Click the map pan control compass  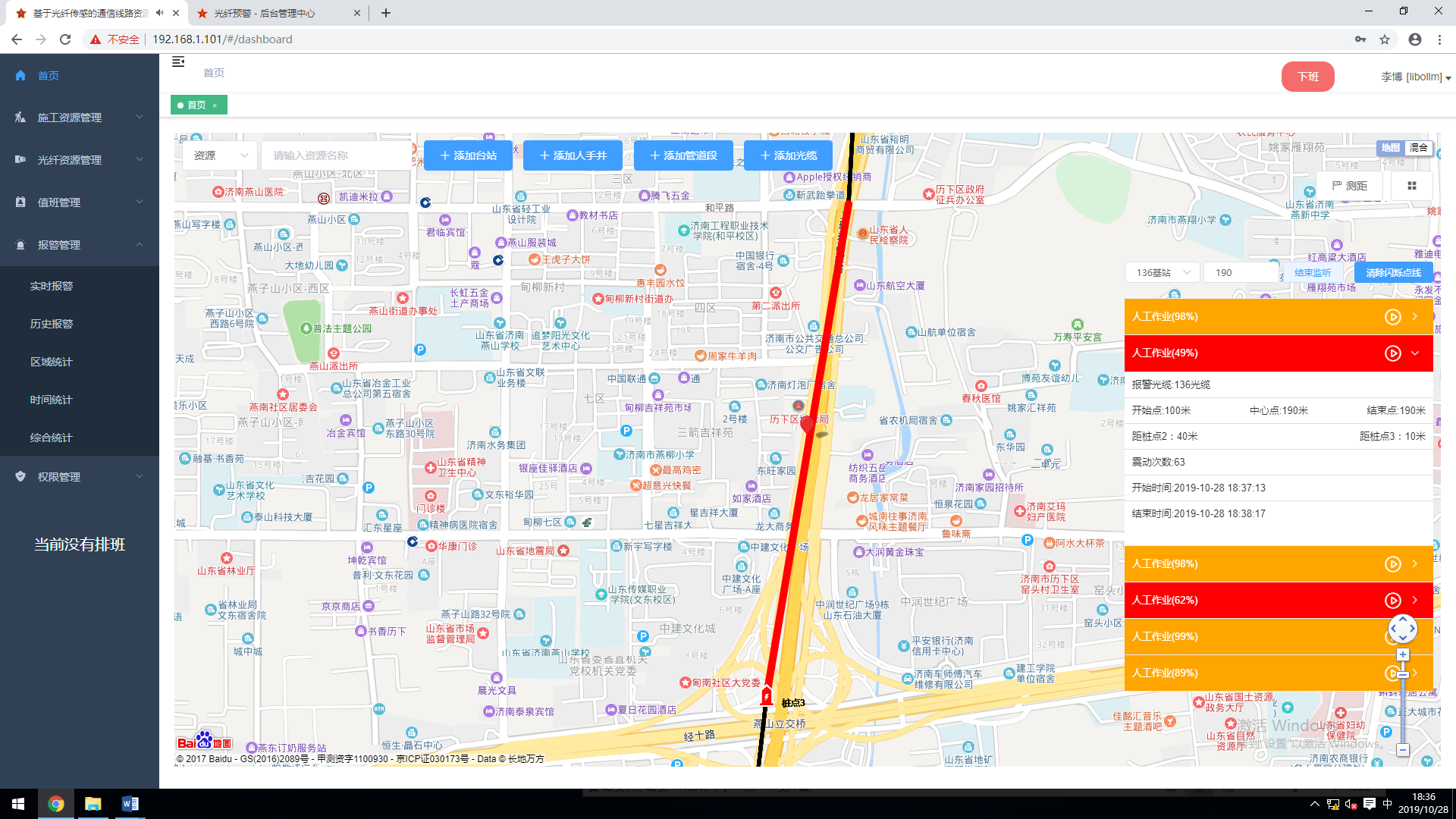(x=1403, y=629)
